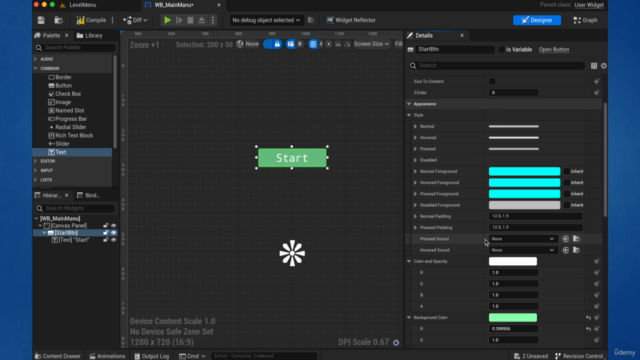The height and width of the screenshot is (360, 640).
Task: Expand the Normal style row
Action: (415, 127)
